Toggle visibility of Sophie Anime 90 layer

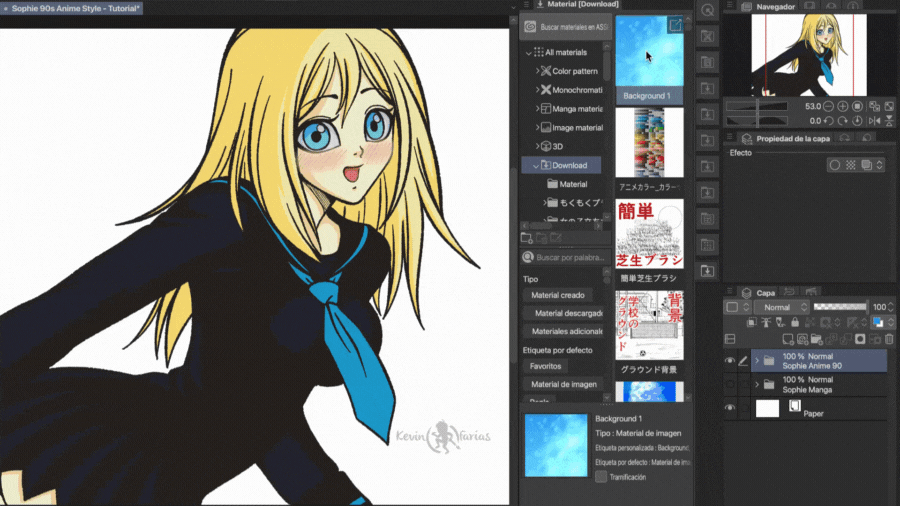(x=730, y=361)
